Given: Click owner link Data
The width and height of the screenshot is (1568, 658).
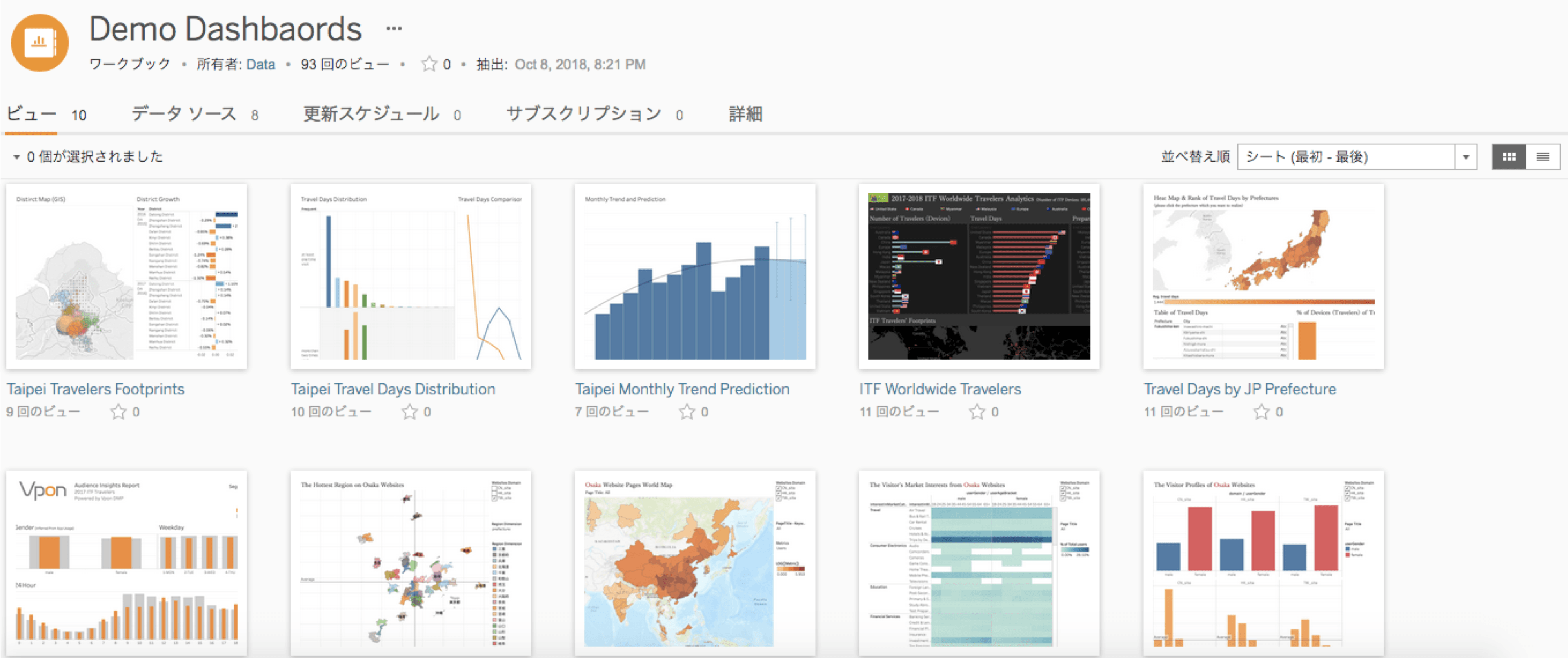Looking at the screenshot, I should click(260, 65).
